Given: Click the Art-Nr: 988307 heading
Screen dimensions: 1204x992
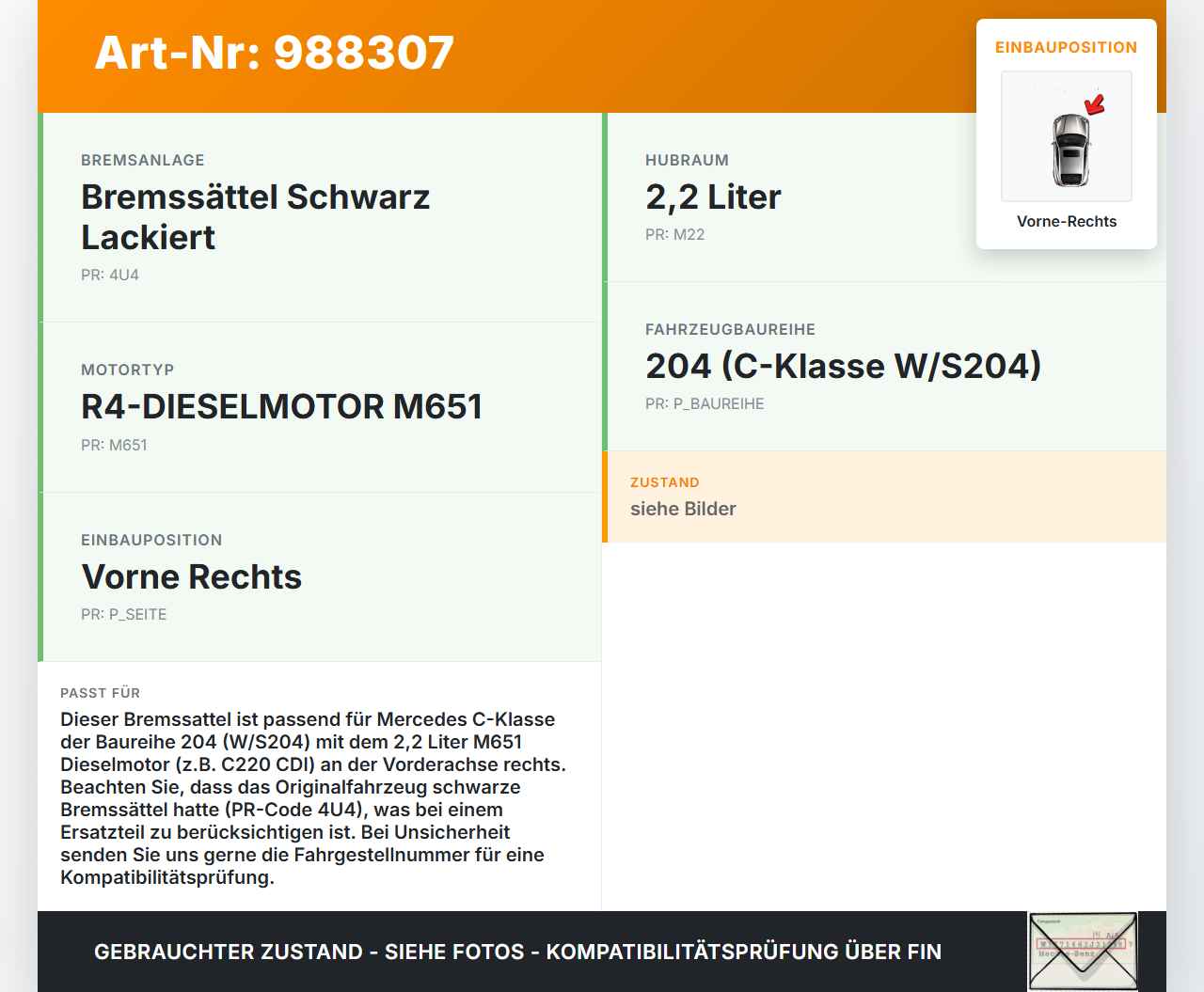Looking at the screenshot, I should pos(275,53).
